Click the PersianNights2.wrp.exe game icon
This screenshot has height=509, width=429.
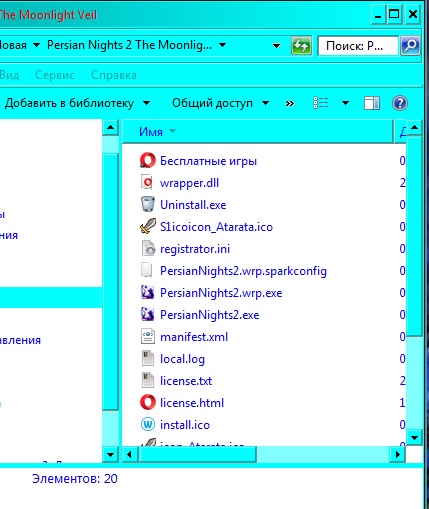click(x=148, y=292)
